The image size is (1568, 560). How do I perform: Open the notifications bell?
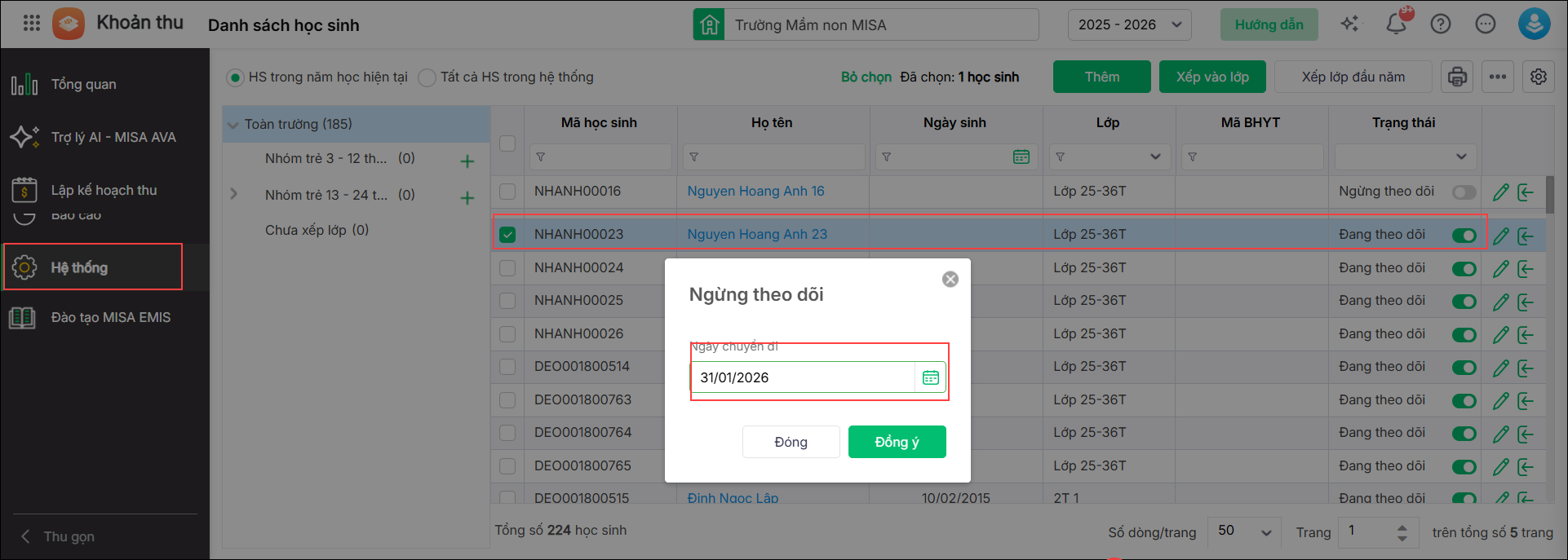click(x=1397, y=24)
